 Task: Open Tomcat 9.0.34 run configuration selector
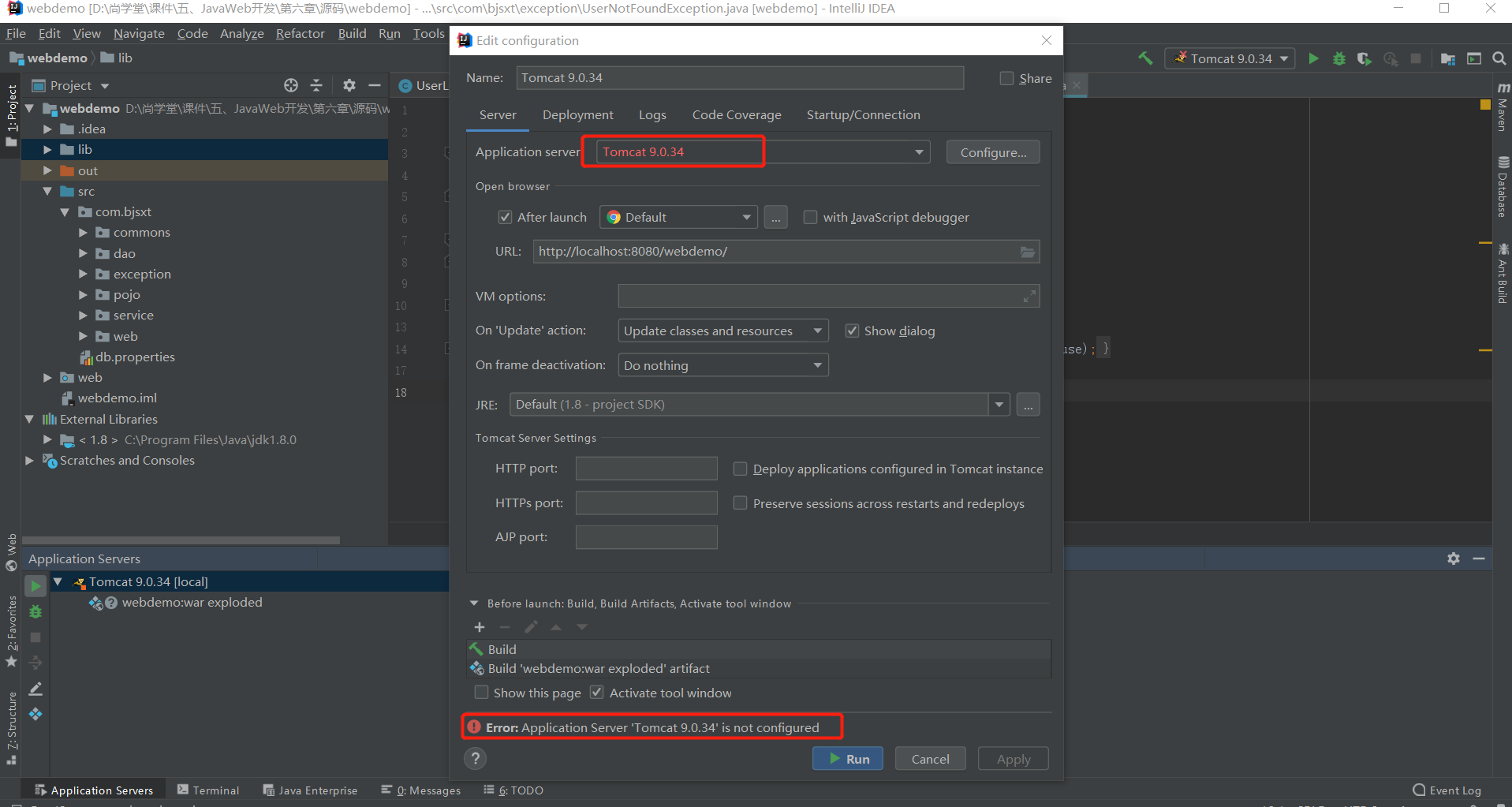pos(1230,58)
